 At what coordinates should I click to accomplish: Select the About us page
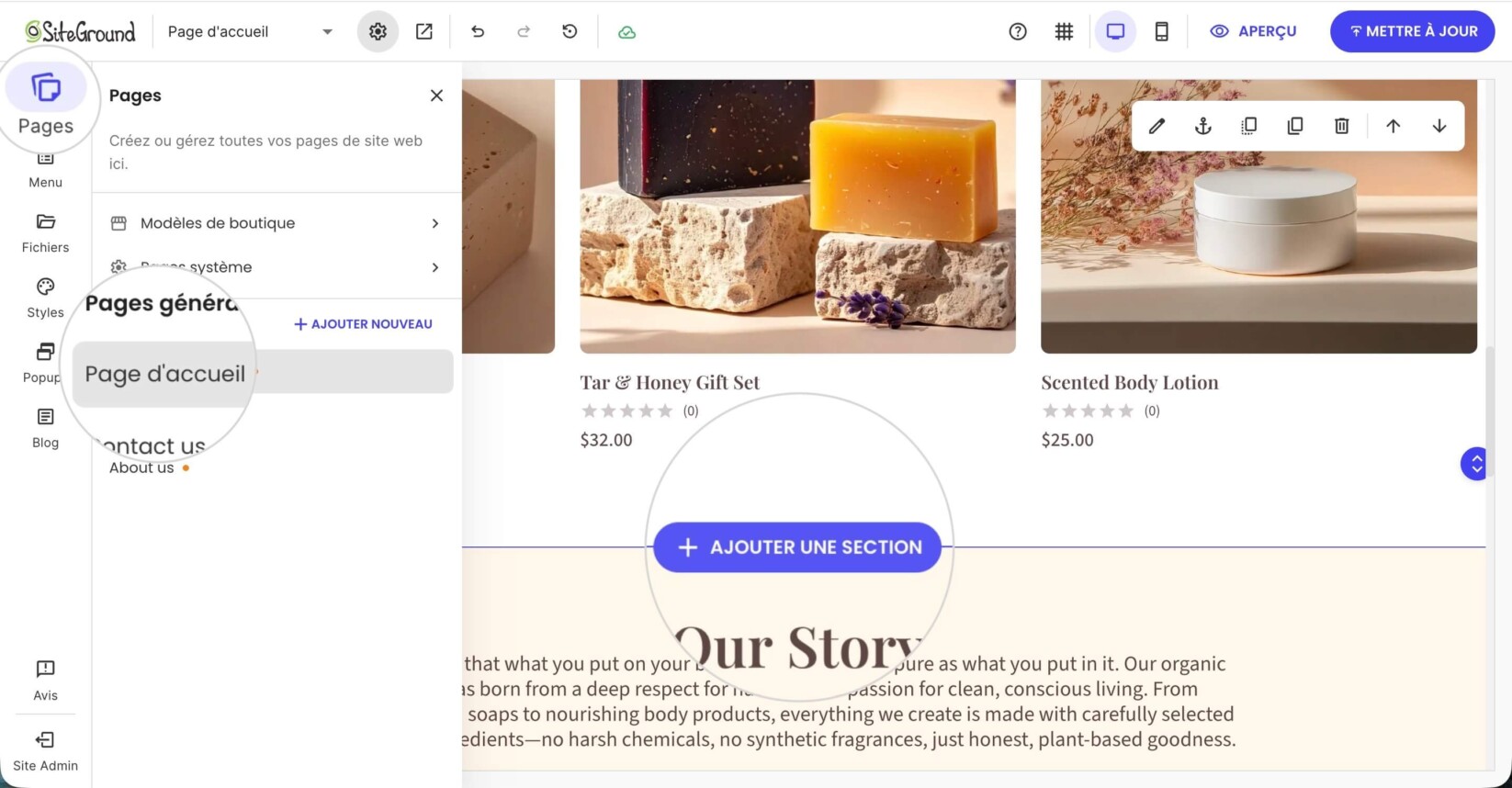(x=141, y=467)
